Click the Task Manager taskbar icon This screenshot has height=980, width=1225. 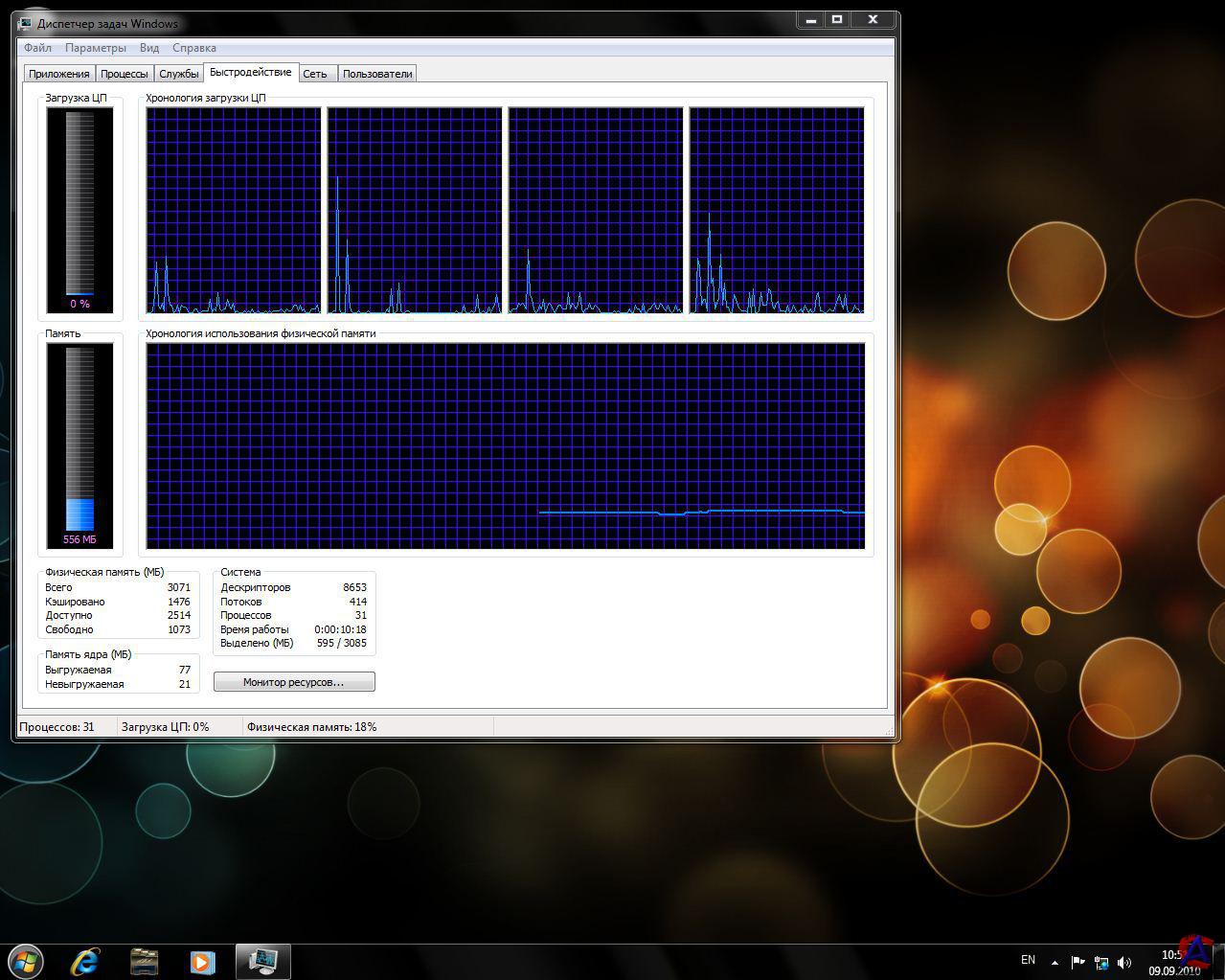coord(261,961)
